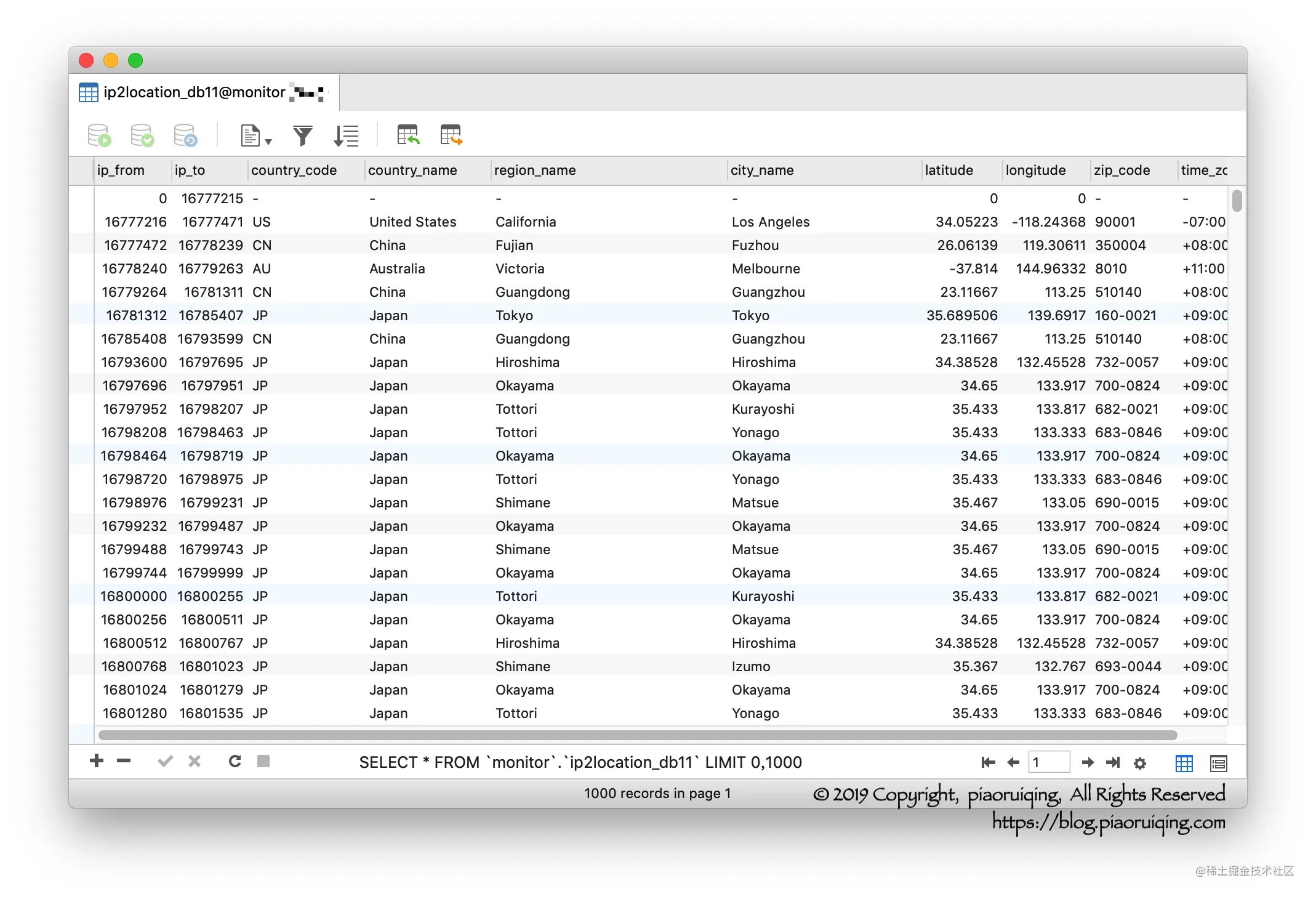Image resolution: width=1316 pixels, height=899 pixels.
Task: Click the rollback transaction database icon
Action: (185, 135)
